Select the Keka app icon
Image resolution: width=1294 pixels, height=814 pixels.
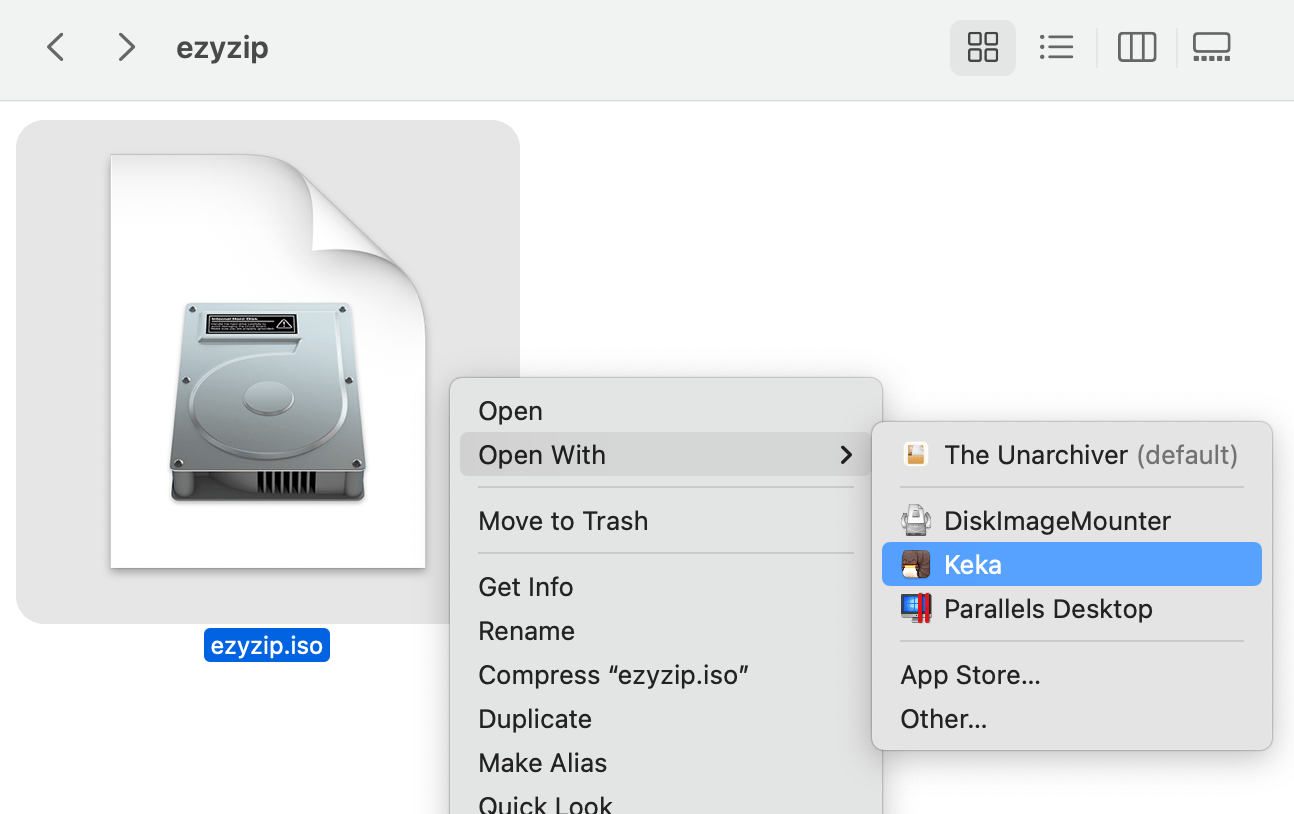pos(916,564)
